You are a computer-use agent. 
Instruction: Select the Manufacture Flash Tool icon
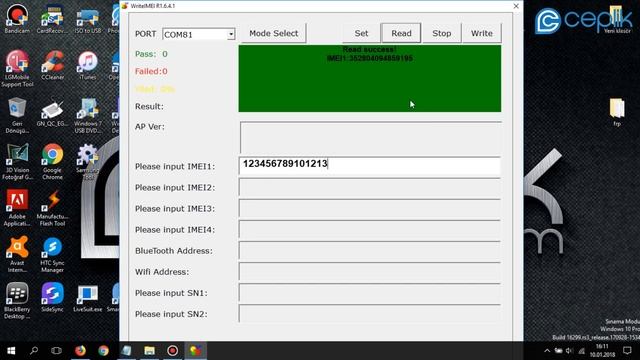click(x=52, y=208)
